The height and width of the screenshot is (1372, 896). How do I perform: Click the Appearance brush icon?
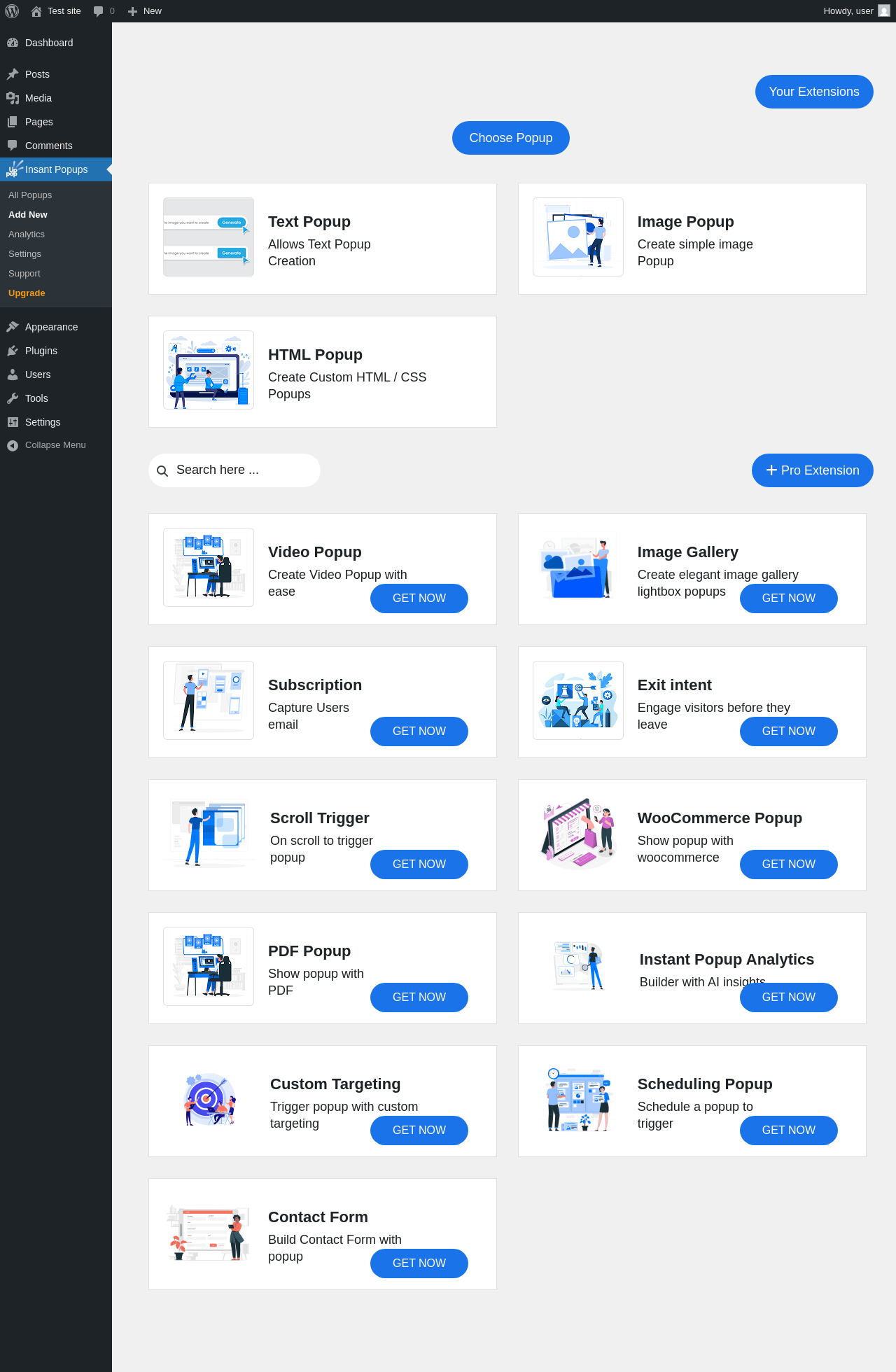[x=13, y=327]
